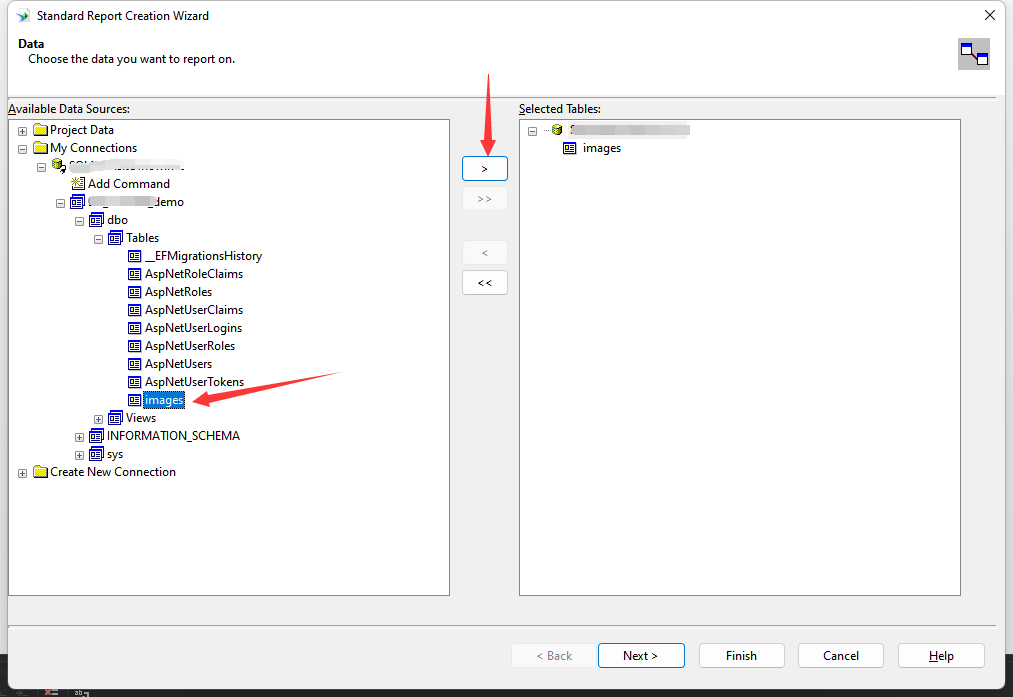The image size is (1013, 697).
Task: Select the AspNetUsers table icon
Action: coord(135,363)
